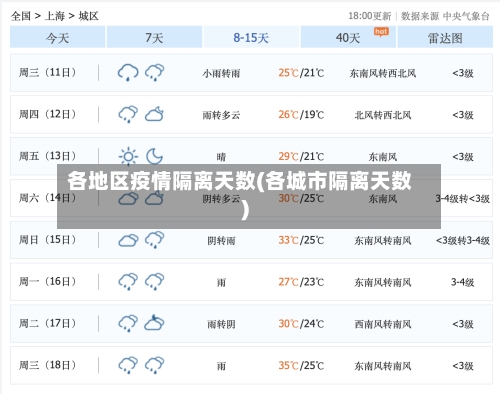Click the hot badge on 40天

(381, 32)
